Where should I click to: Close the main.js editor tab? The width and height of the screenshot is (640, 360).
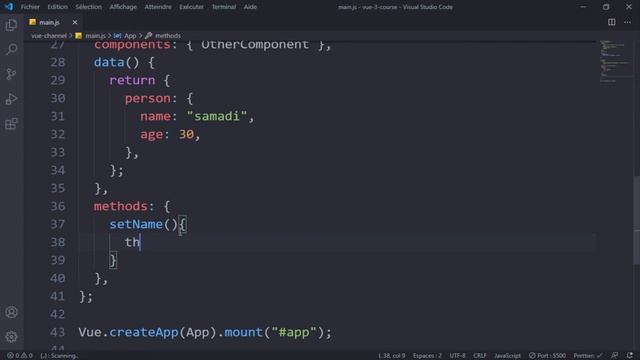click(x=75, y=22)
